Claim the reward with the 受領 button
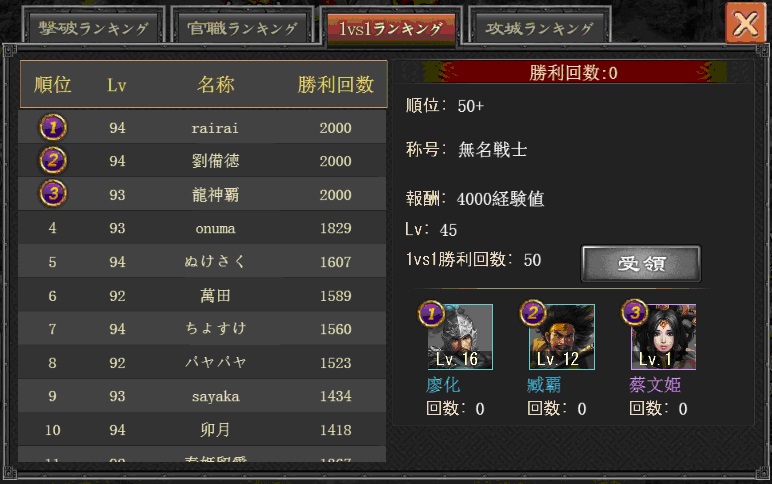The height and width of the screenshot is (484, 772). (641, 263)
